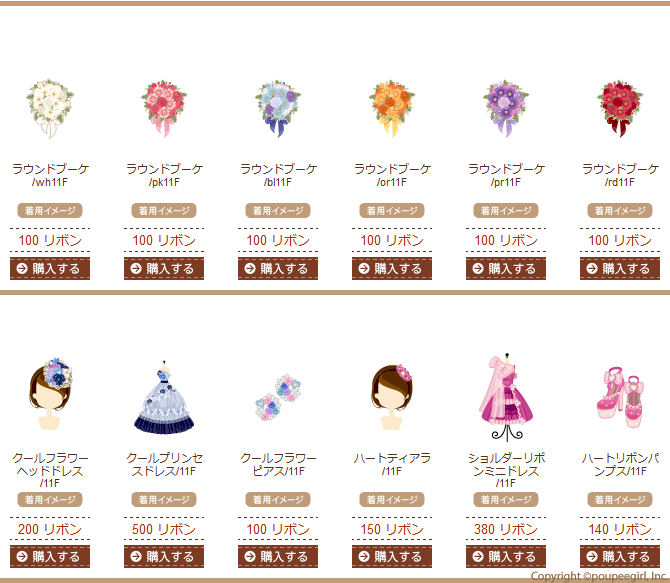
Task: Click the blue princess dress image
Action: (164, 398)
